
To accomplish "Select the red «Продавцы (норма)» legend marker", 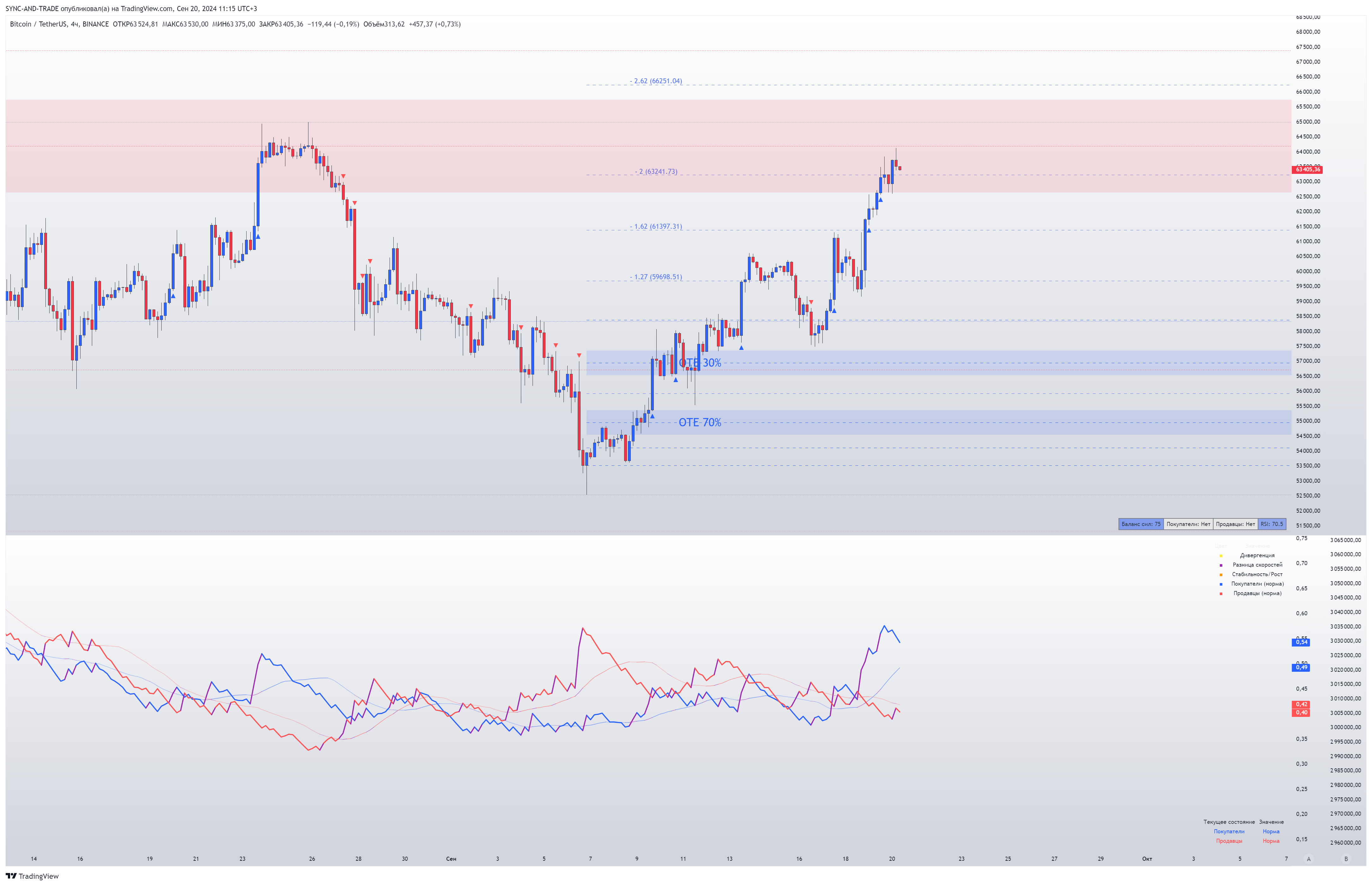I will click(x=1221, y=593).
